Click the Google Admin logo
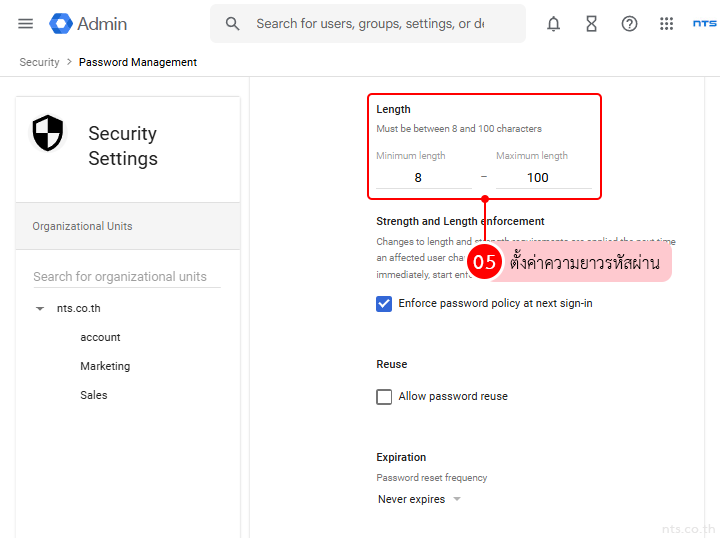The width and height of the screenshot is (720, 538). coord(88,24)
